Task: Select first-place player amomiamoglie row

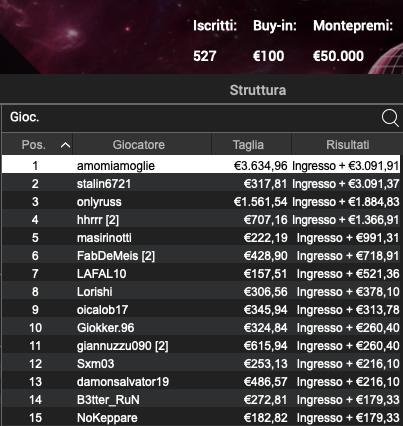Action: pyautogui.click(x=201, y=166)
